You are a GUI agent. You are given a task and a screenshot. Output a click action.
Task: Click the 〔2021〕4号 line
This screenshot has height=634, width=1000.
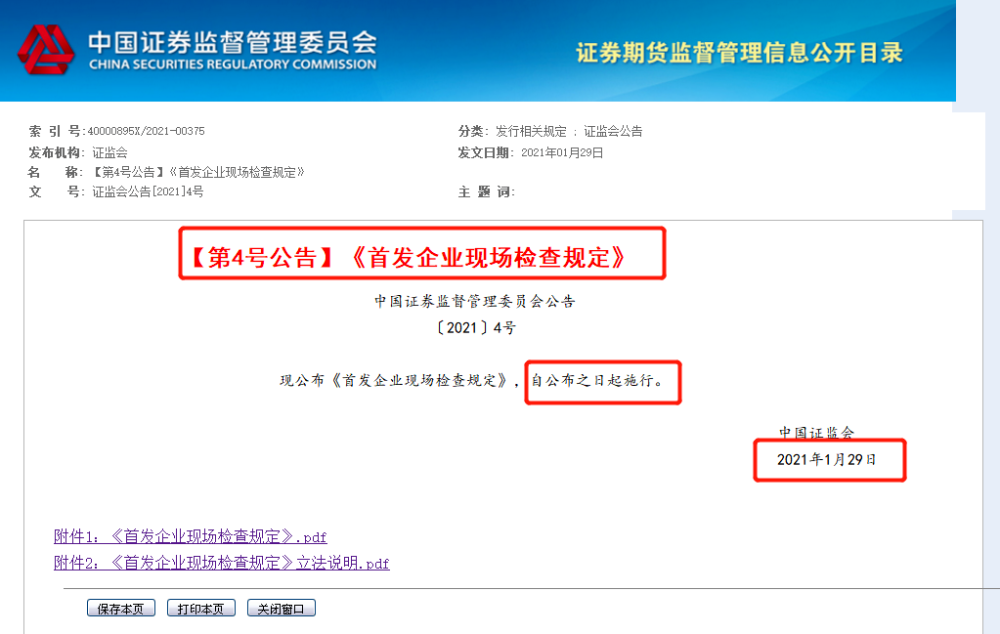tap(475, 328)
